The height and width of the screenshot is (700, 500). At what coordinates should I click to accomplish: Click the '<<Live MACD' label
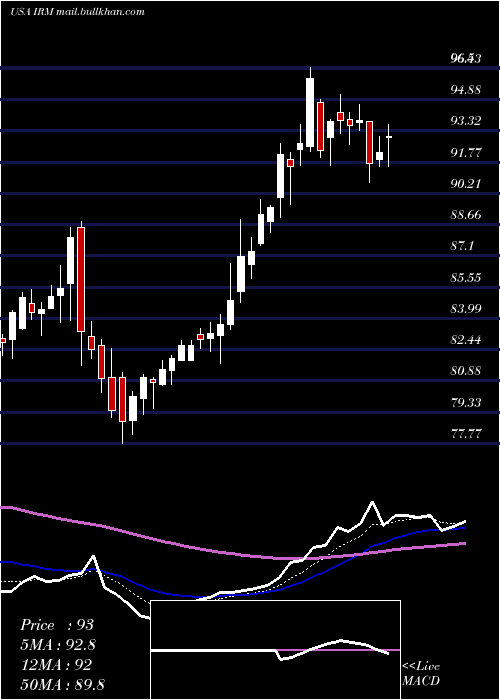pyautogui.click(x=421, y=673)
